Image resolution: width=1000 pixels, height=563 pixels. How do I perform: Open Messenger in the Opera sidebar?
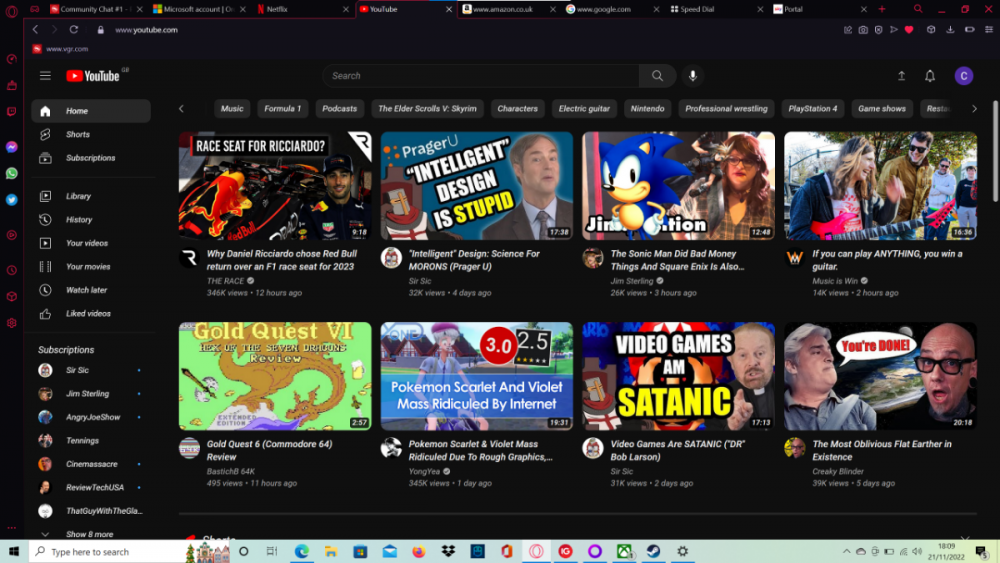pyautogui.click(x=11, y=147)
